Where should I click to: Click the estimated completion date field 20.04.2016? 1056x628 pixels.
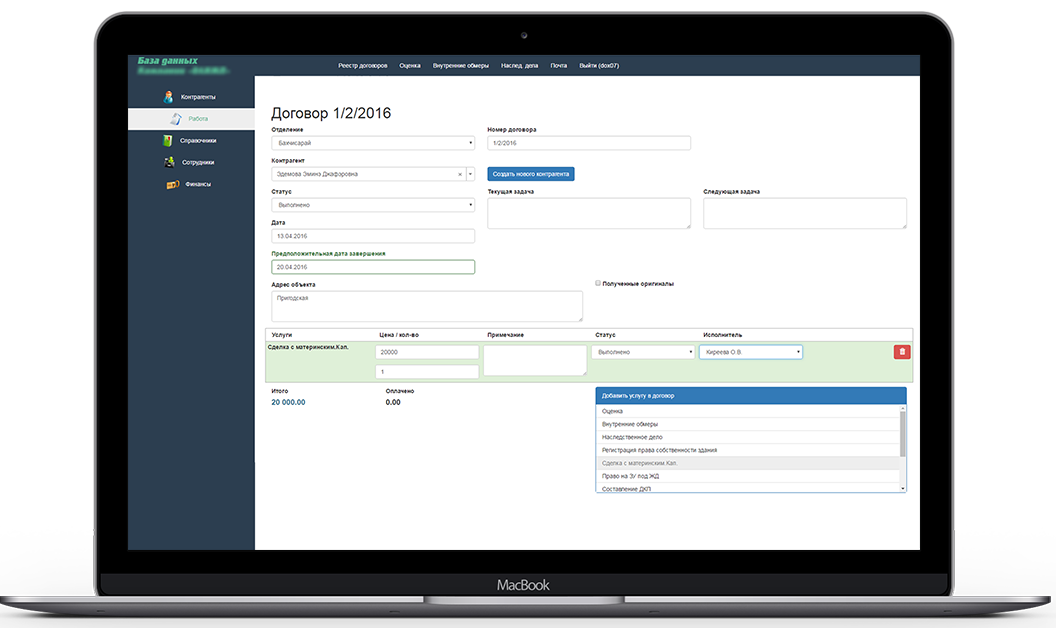(373, 267)
